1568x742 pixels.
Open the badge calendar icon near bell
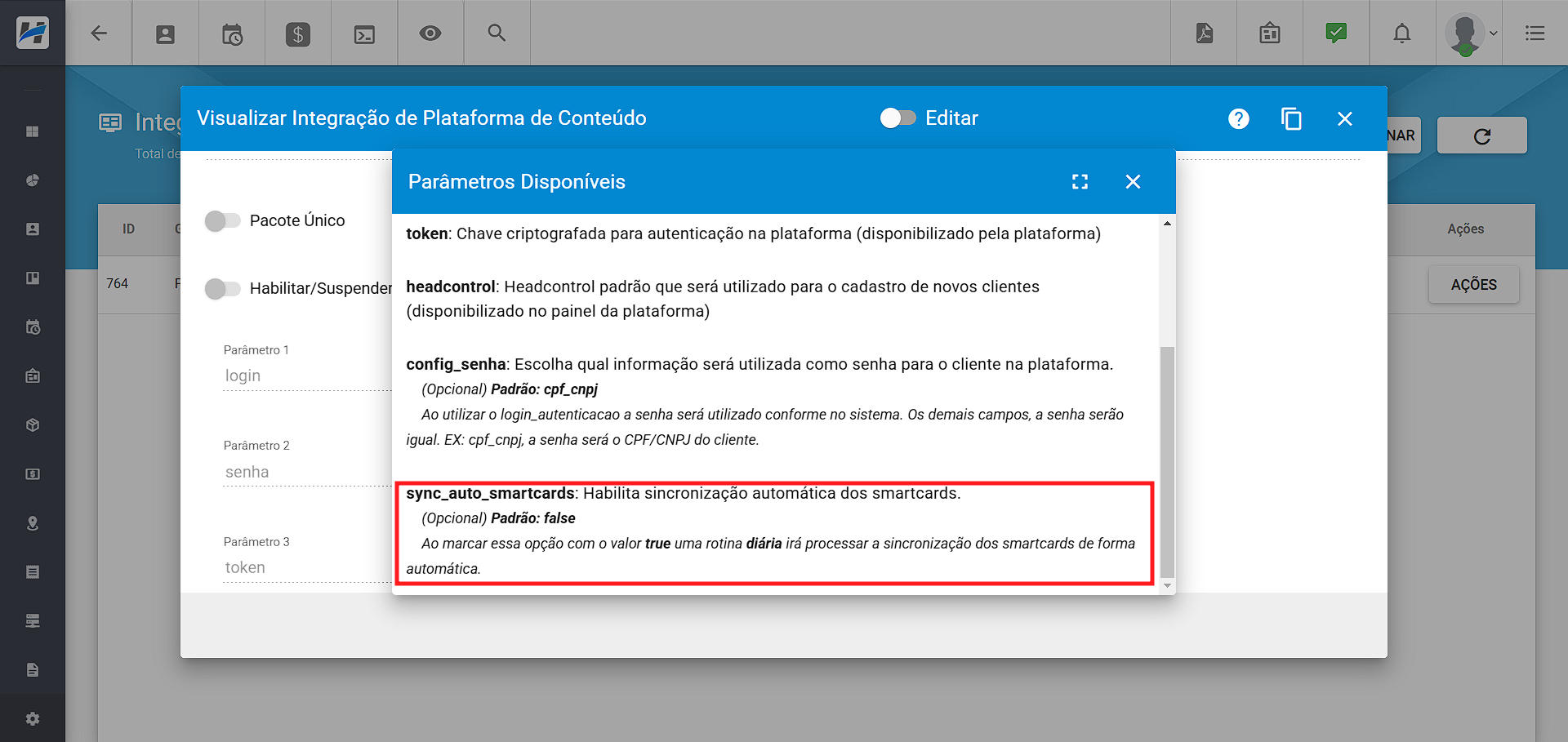coord(1270,33)
